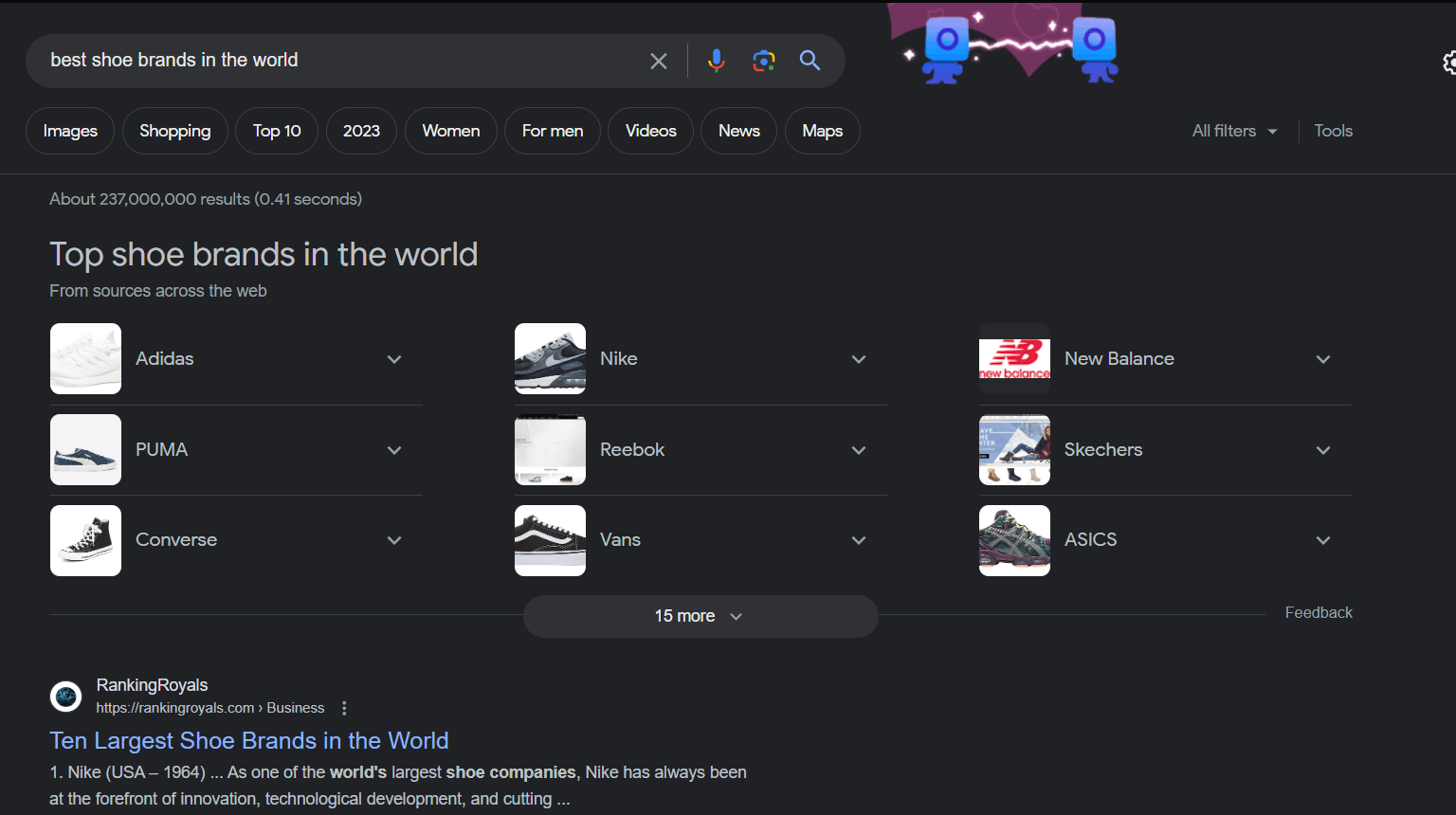Select the For men filter chip
The image size is (1456, 815).
pyautogui.click(x=553, y=131)
